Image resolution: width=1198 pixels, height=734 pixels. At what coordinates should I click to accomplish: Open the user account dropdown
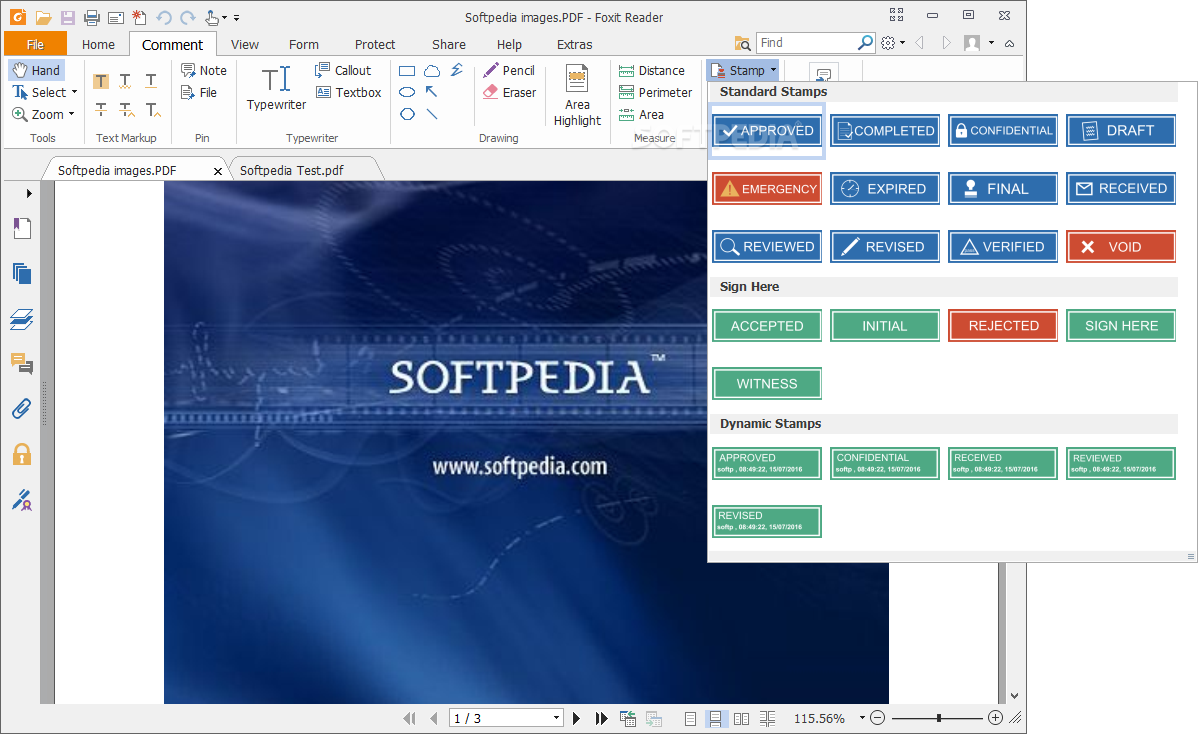(991, 44)
